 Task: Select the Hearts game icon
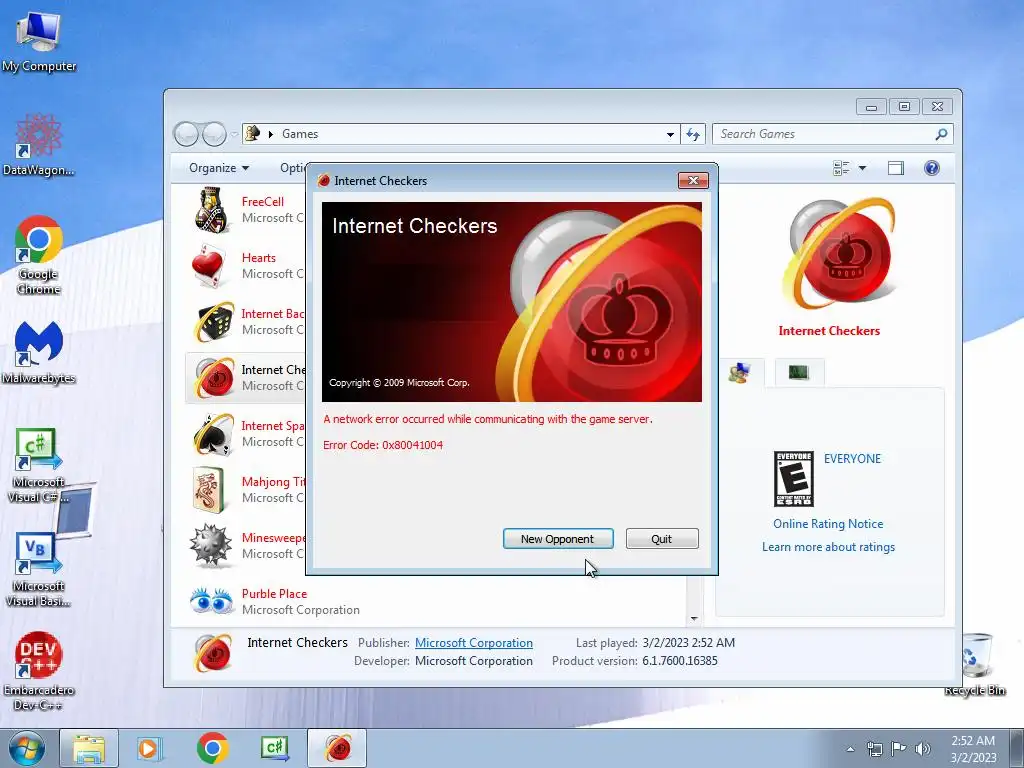[x=212, y=266]
